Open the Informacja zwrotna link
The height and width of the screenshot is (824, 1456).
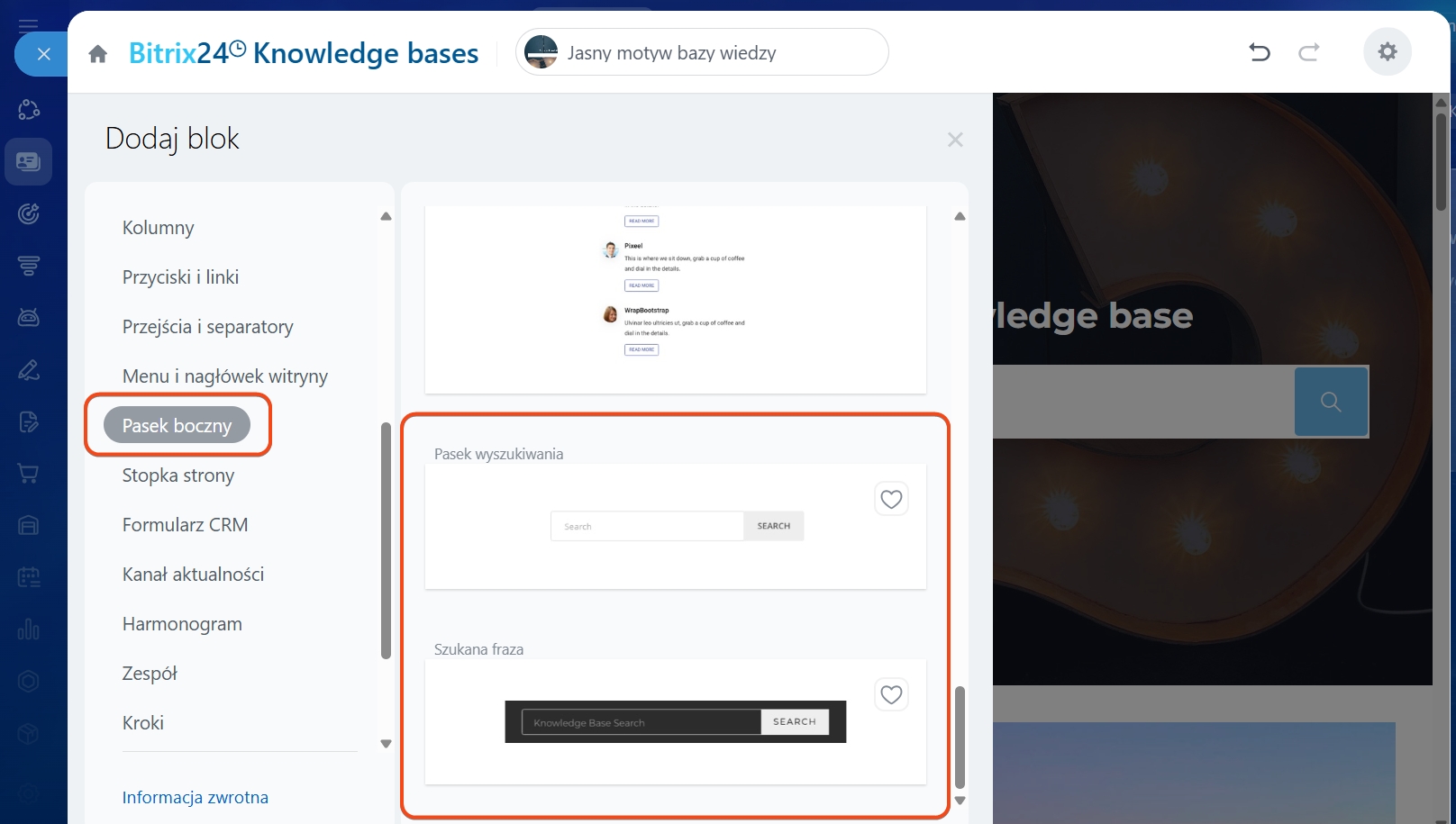pyautogui.click(x=196, y=797)
